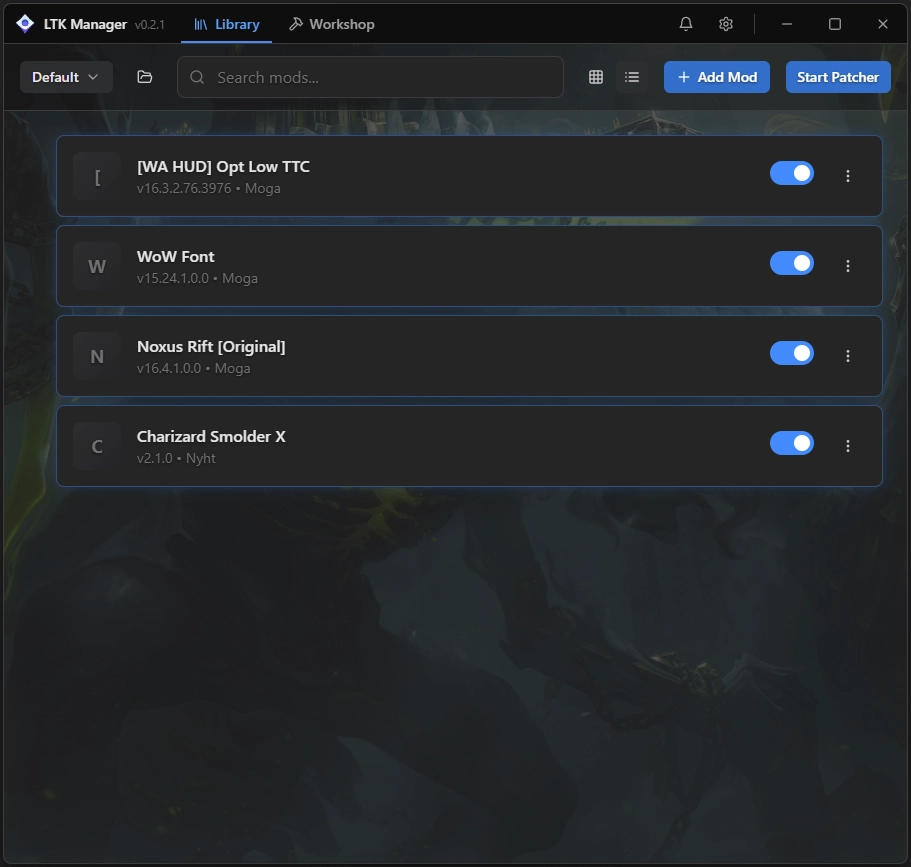
Task: Select the Noxus Rift [Original] title
Action: click(x=211, y=346)
